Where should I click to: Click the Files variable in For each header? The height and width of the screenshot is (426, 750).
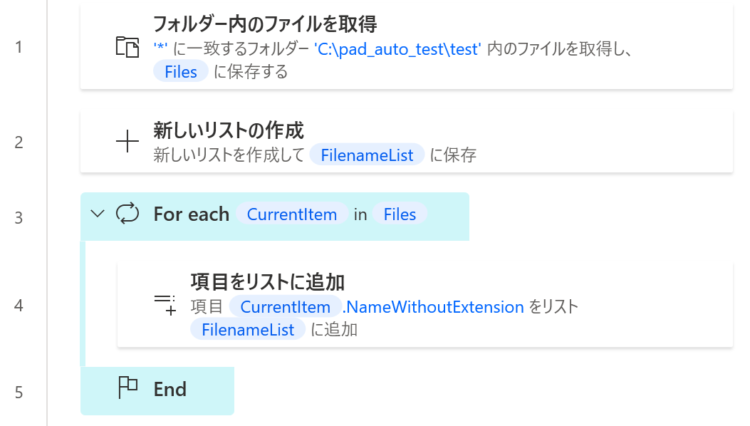coord(400,214)
